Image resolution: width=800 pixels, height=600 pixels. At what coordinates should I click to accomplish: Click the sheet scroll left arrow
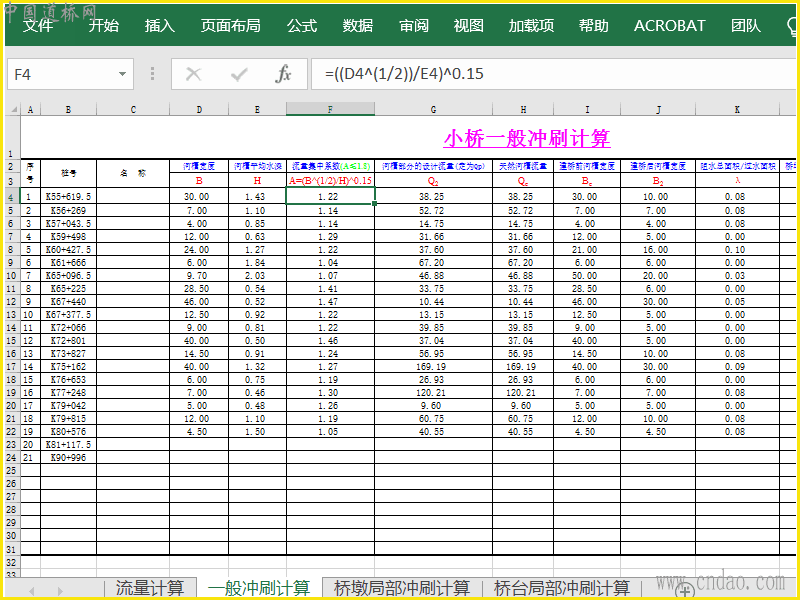32,591
